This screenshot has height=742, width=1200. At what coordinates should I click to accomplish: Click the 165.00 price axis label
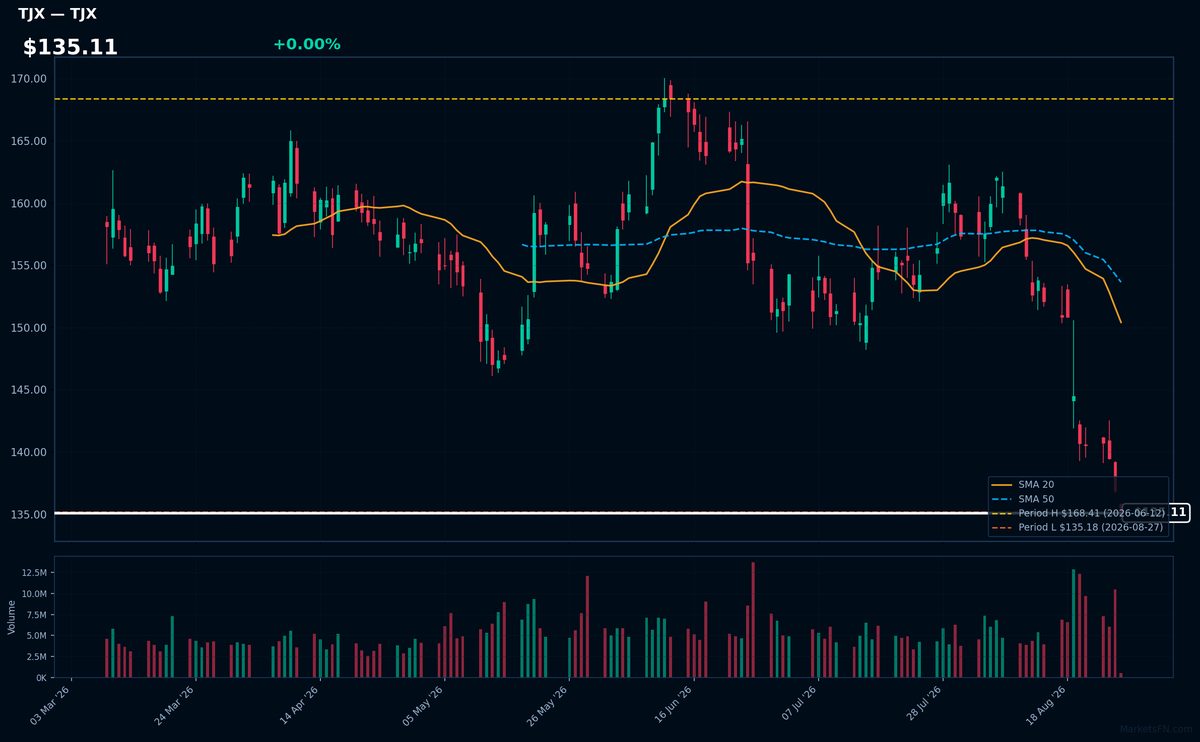pyautogui.click(x=28, y=141)
